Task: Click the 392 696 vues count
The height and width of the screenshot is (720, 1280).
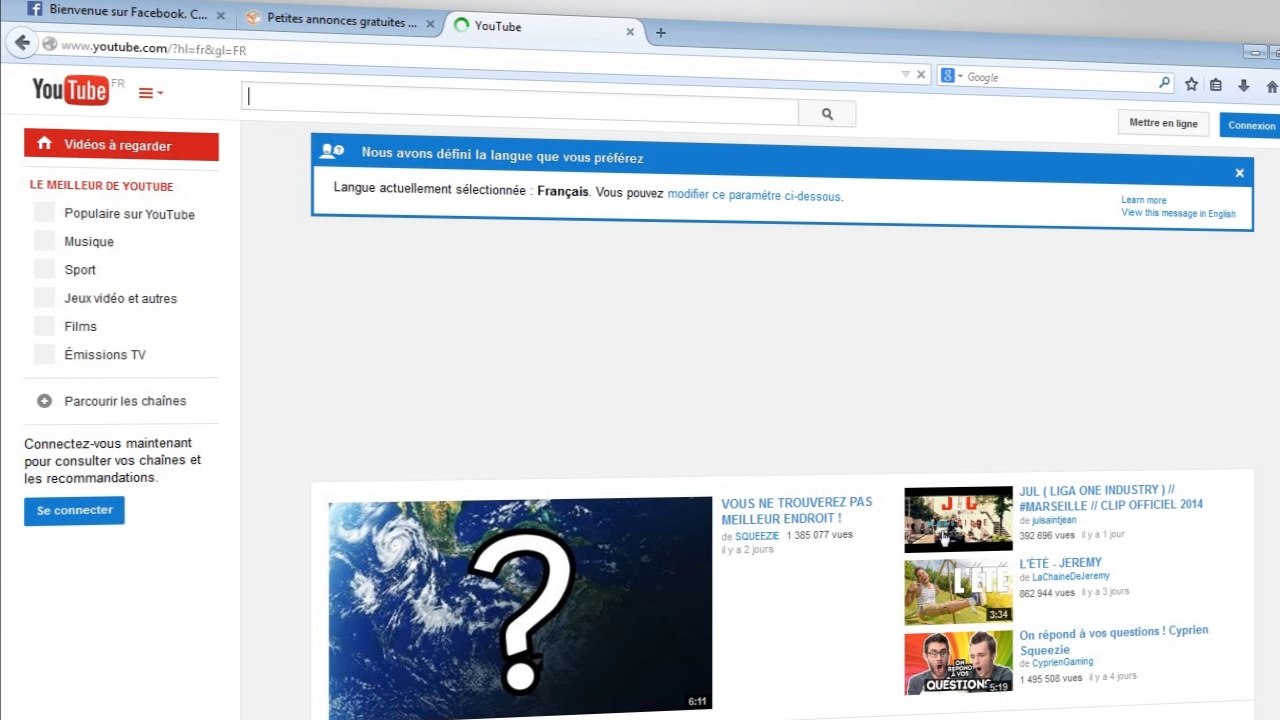Action: point(1047,535)
